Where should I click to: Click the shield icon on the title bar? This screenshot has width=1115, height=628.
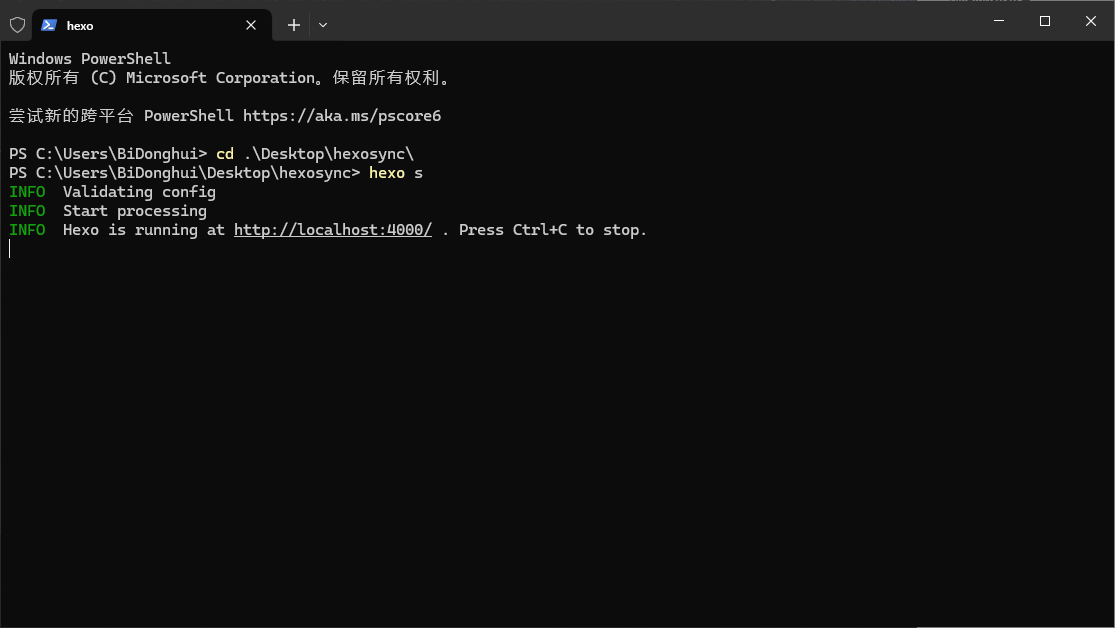16,25
